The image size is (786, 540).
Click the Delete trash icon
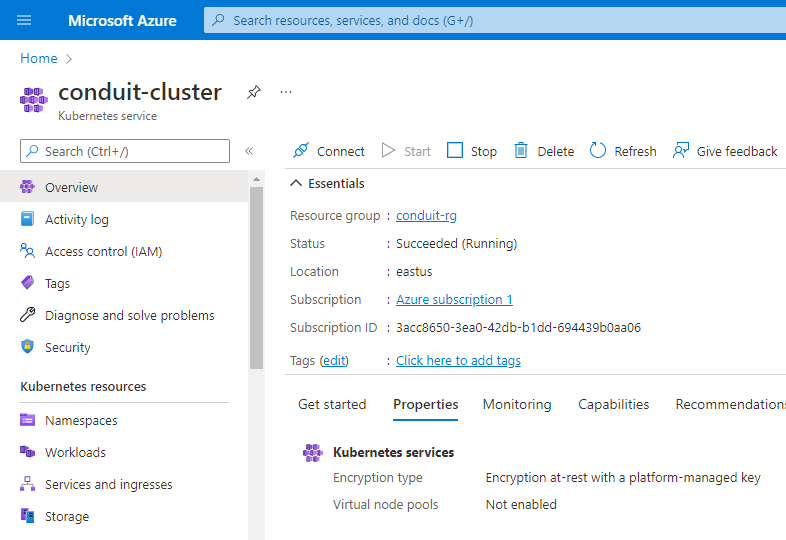point(521,150)
